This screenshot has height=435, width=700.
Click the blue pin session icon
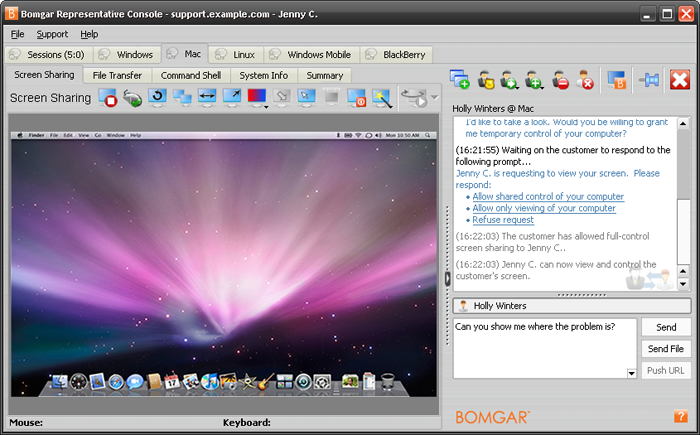point(649,80)
